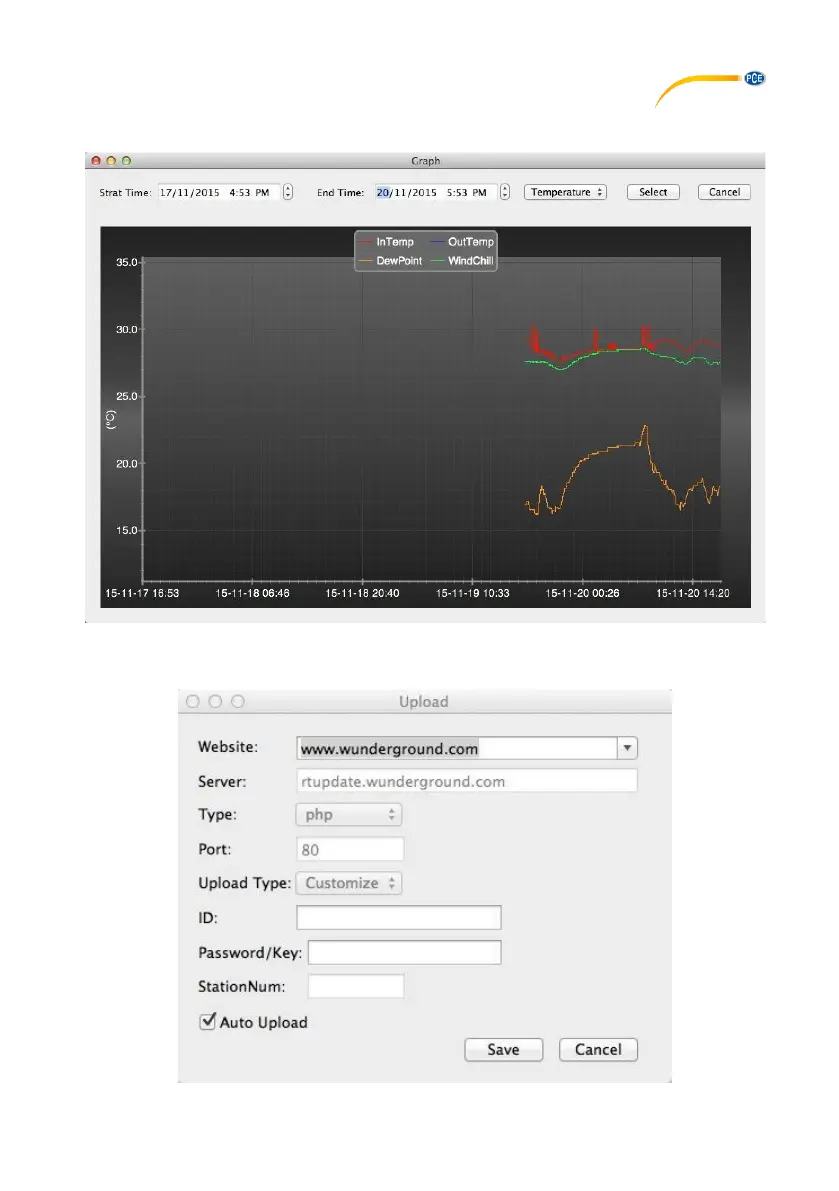
Task: Click StationNum input field
Action: coord(356,987)
